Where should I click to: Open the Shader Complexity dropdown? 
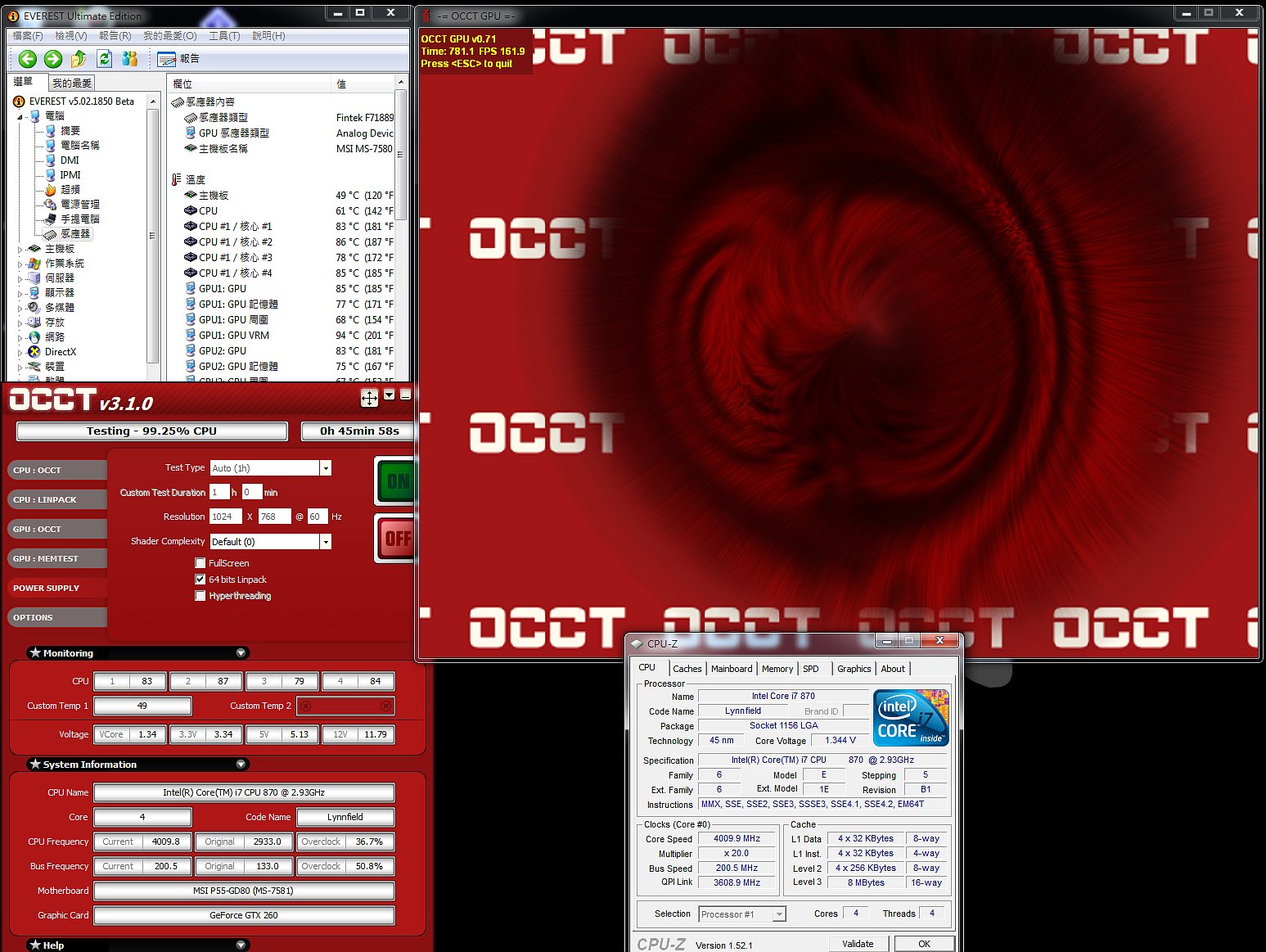pos(326,542)
